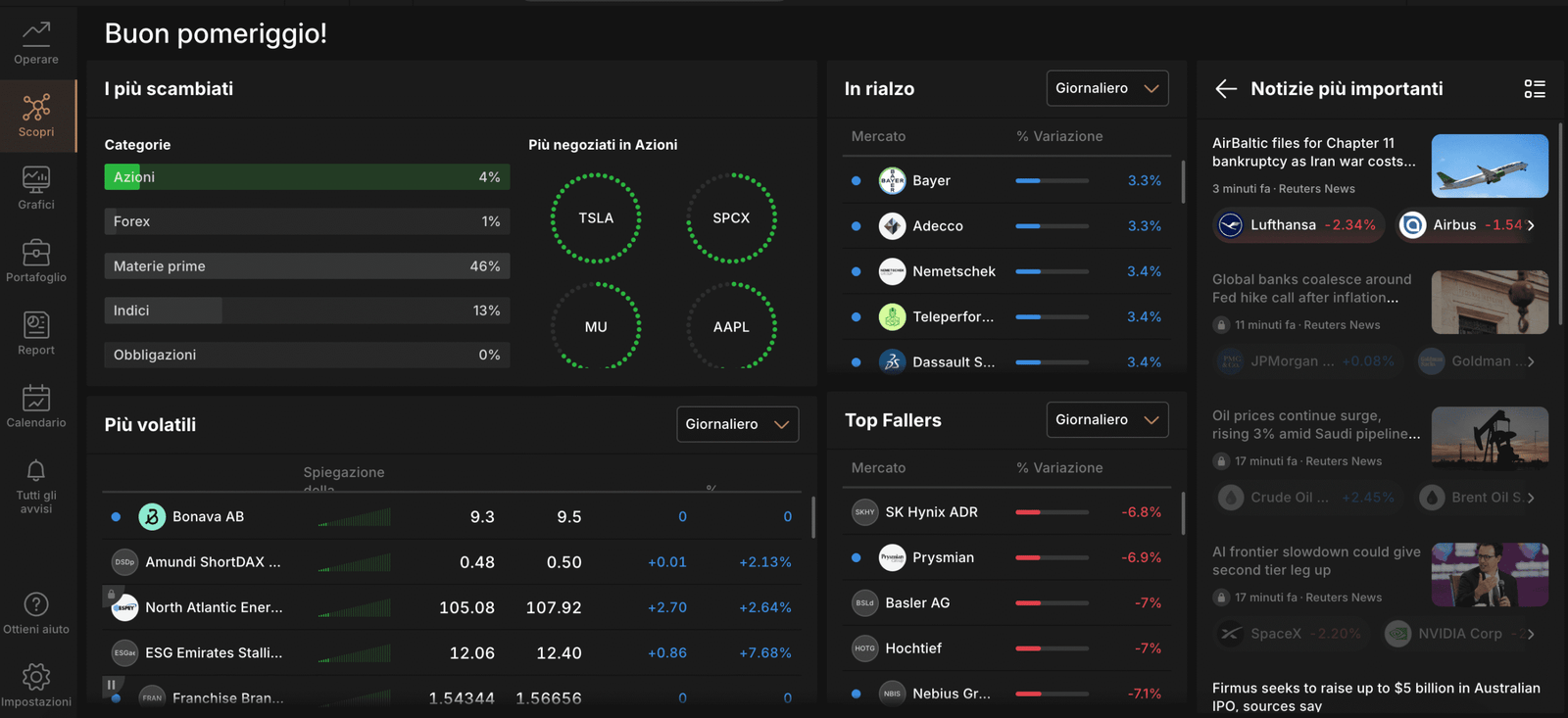The width and height of the screenshot is (1568, 718).
Task: Click the Dassault company logo
Action: pyautogui.click(x=892, y=361)
